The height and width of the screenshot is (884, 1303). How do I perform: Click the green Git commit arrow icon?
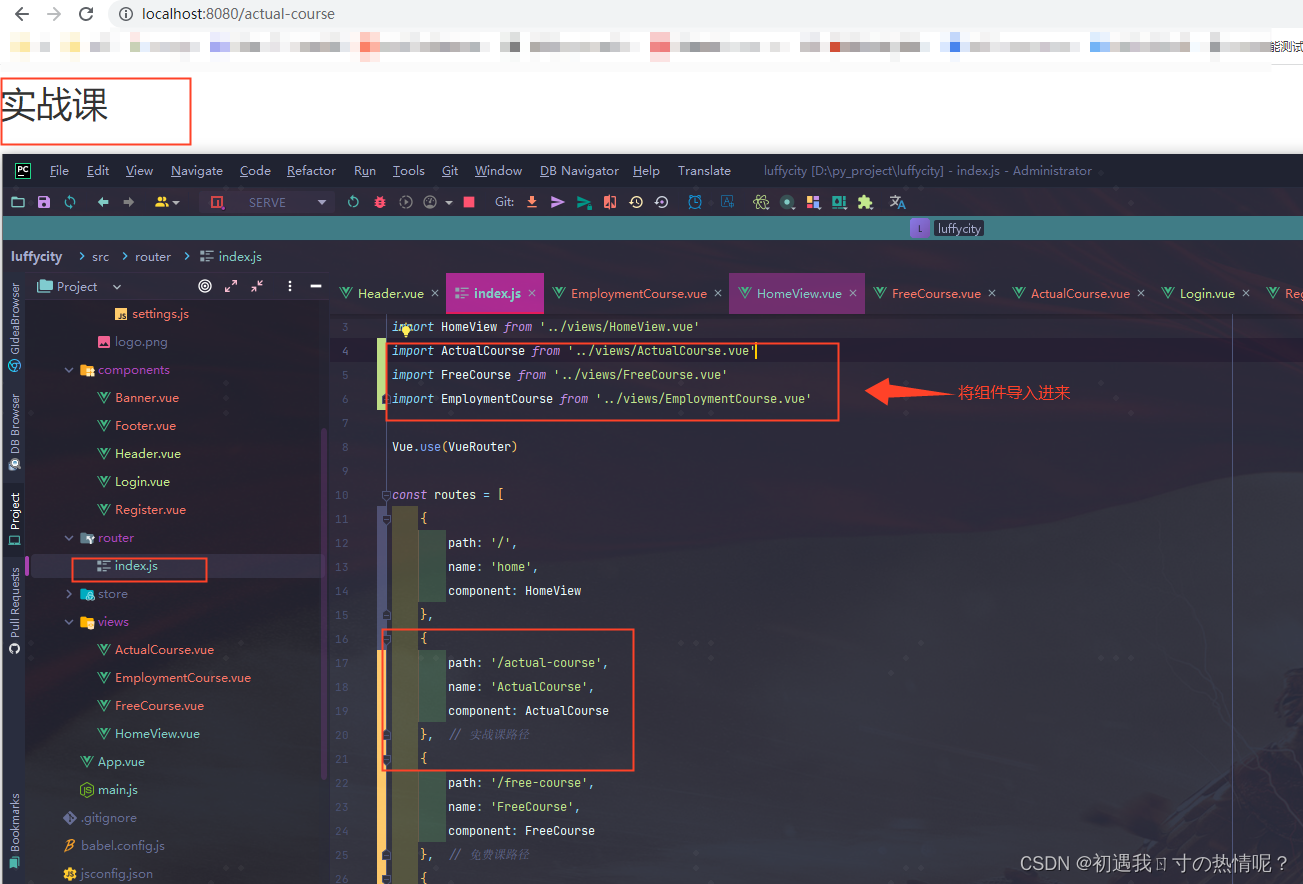pyautogui.click(x=584, y=202)
